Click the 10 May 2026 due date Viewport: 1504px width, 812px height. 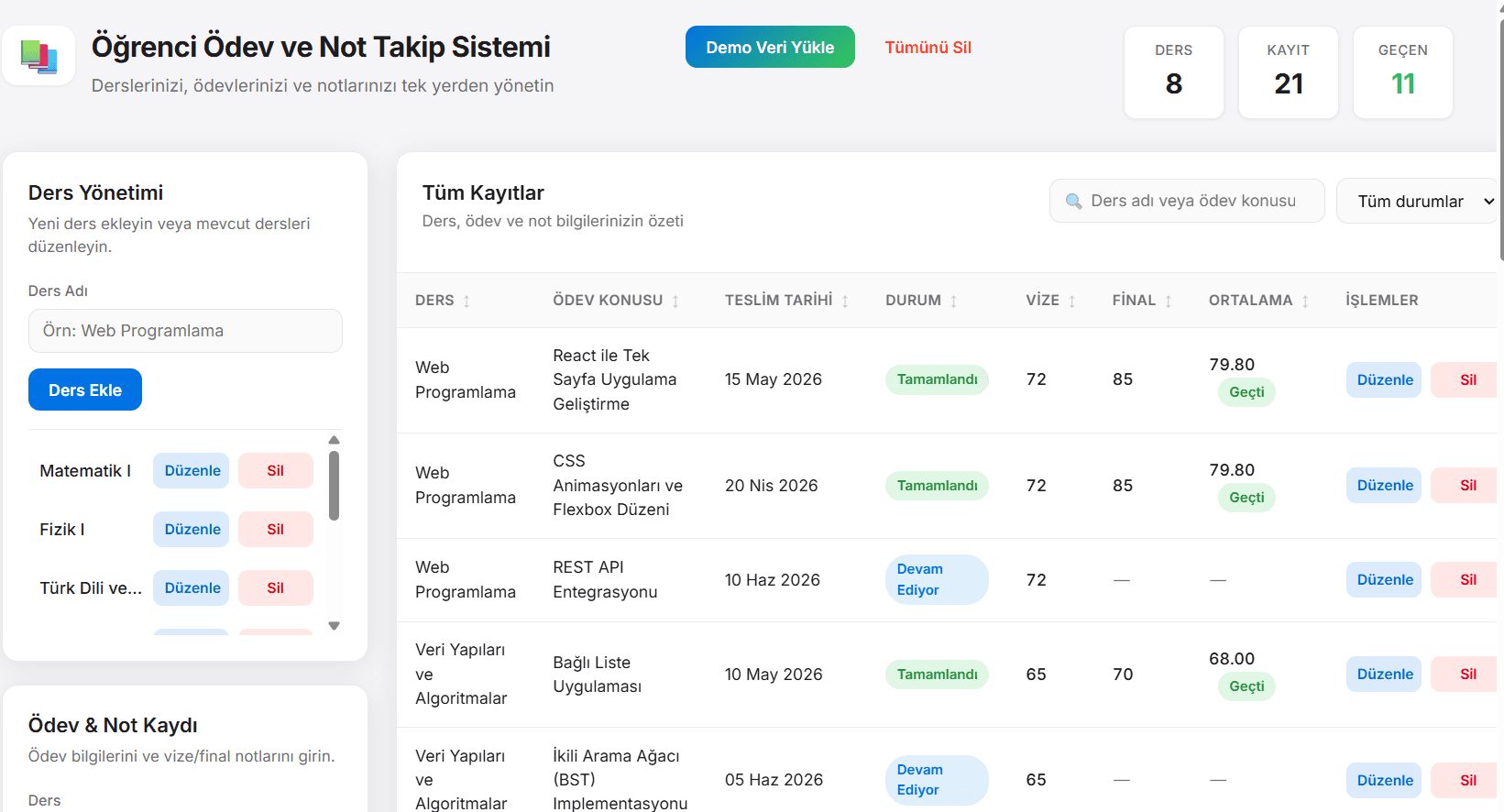[x=773, y=675]
